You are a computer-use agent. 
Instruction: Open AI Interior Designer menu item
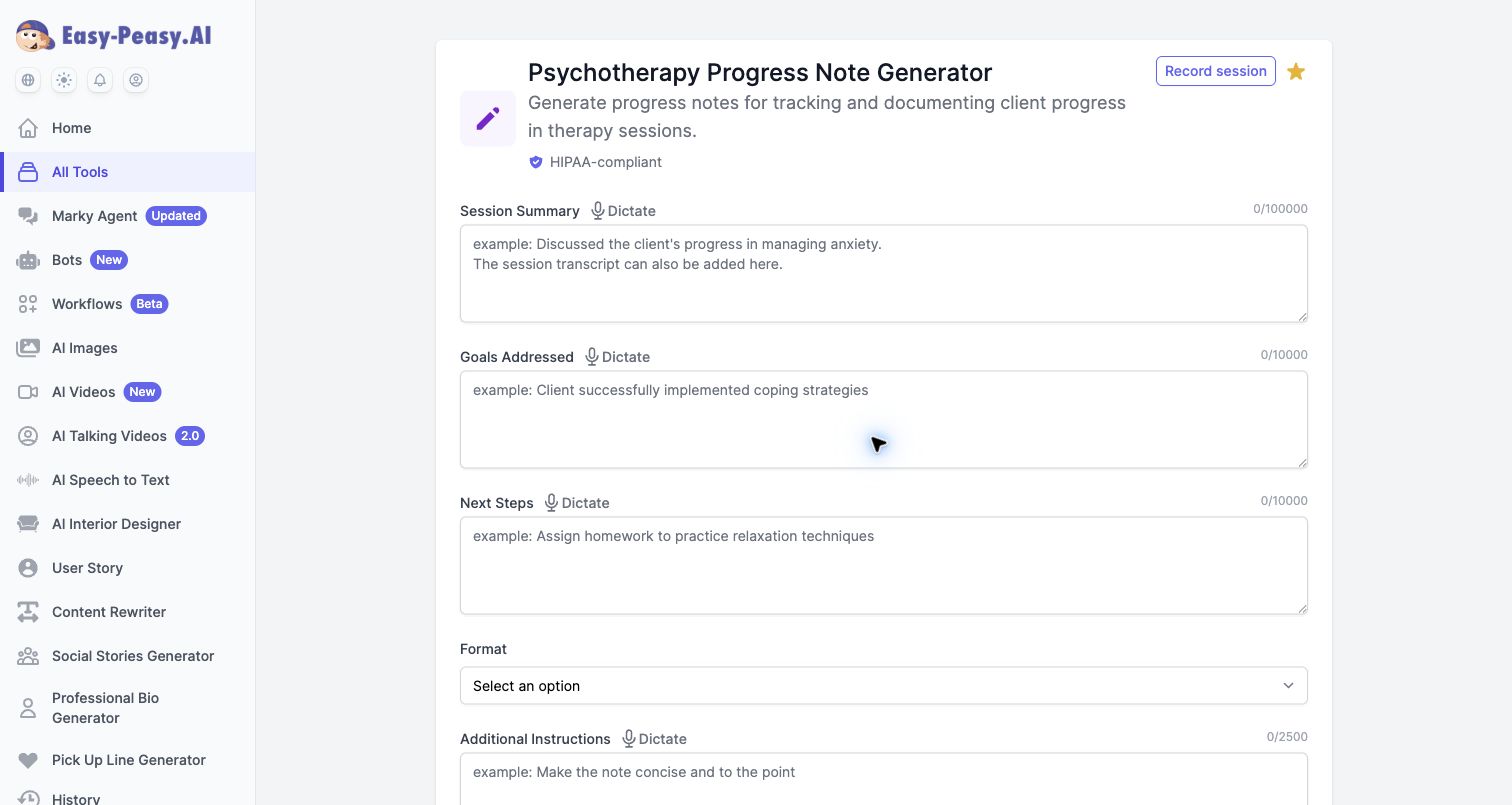point(128,524)
